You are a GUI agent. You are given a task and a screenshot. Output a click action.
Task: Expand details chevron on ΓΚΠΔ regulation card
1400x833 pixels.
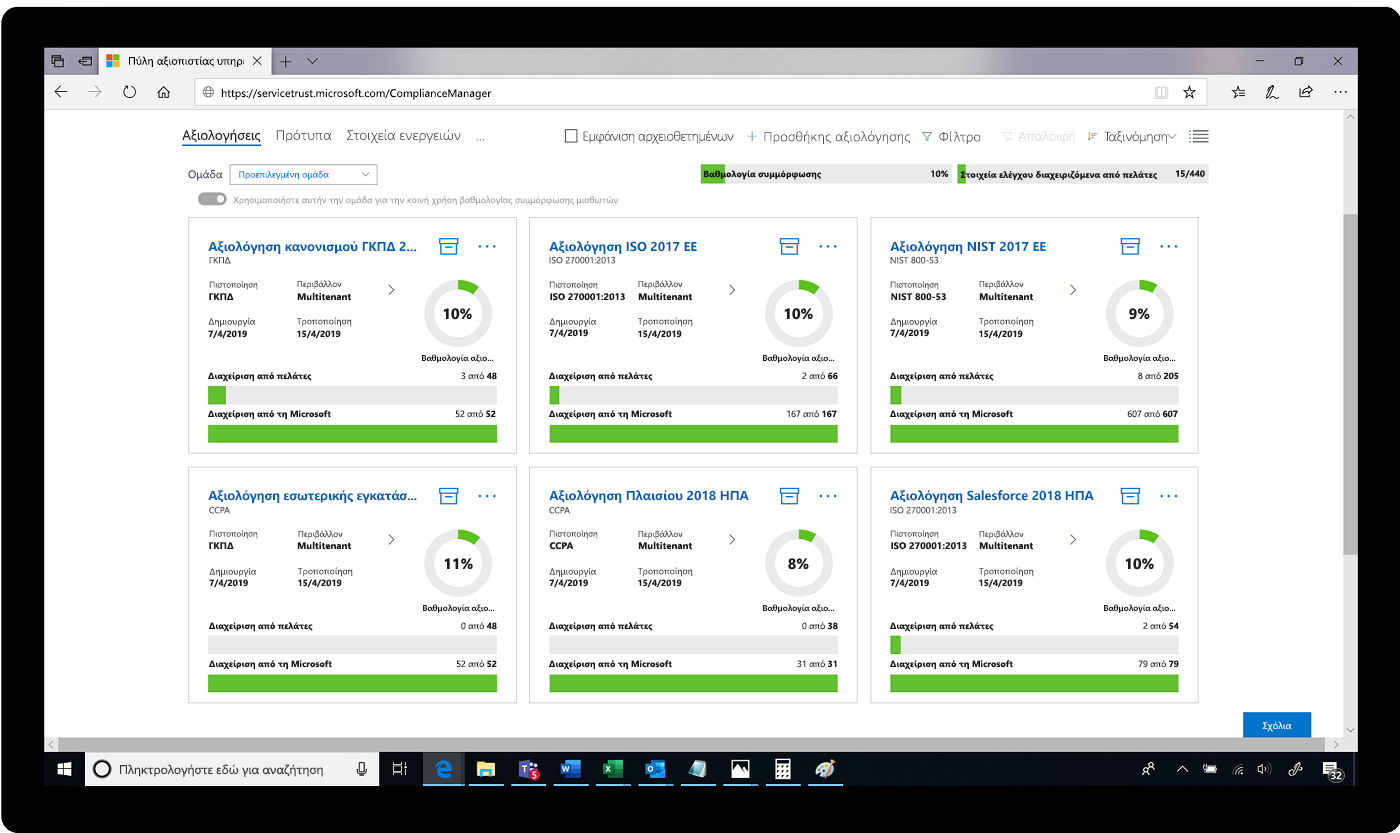click(391, 290)
